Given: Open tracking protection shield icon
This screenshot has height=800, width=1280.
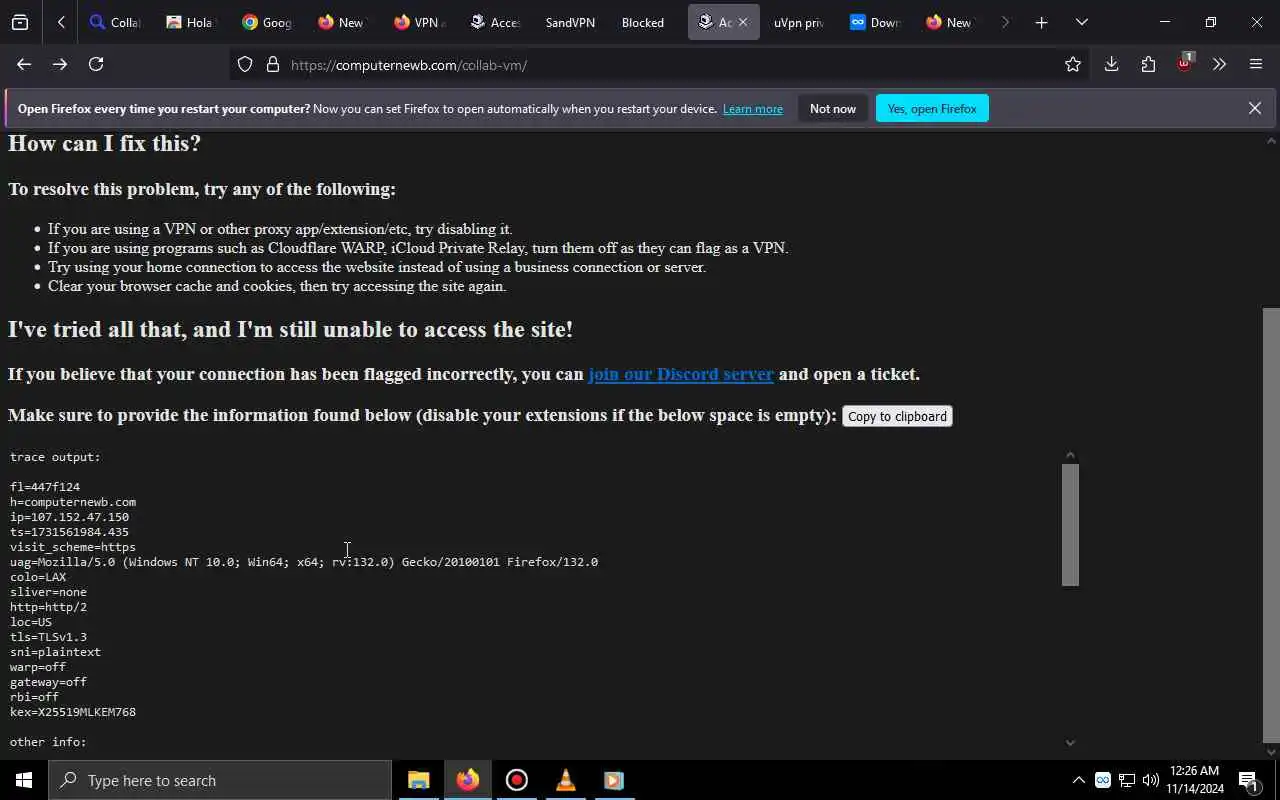Looking at the screenshot, I should 245,65.
